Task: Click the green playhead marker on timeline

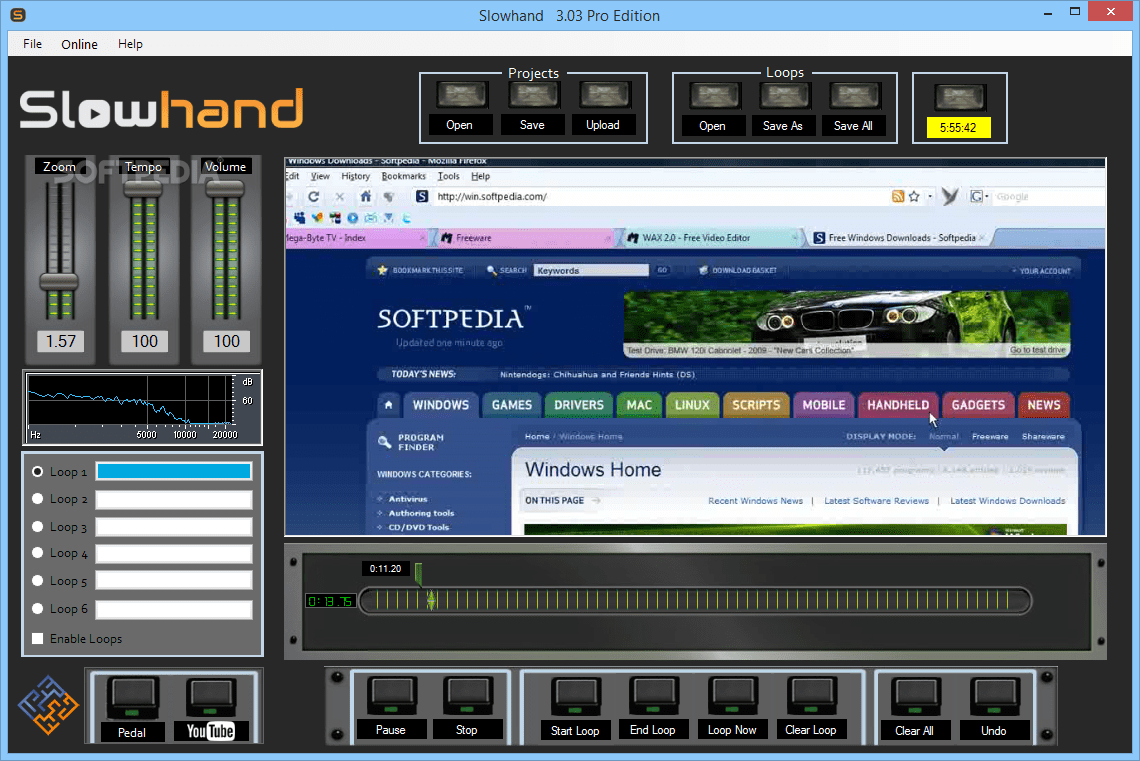Action: (x=431, y=600)
